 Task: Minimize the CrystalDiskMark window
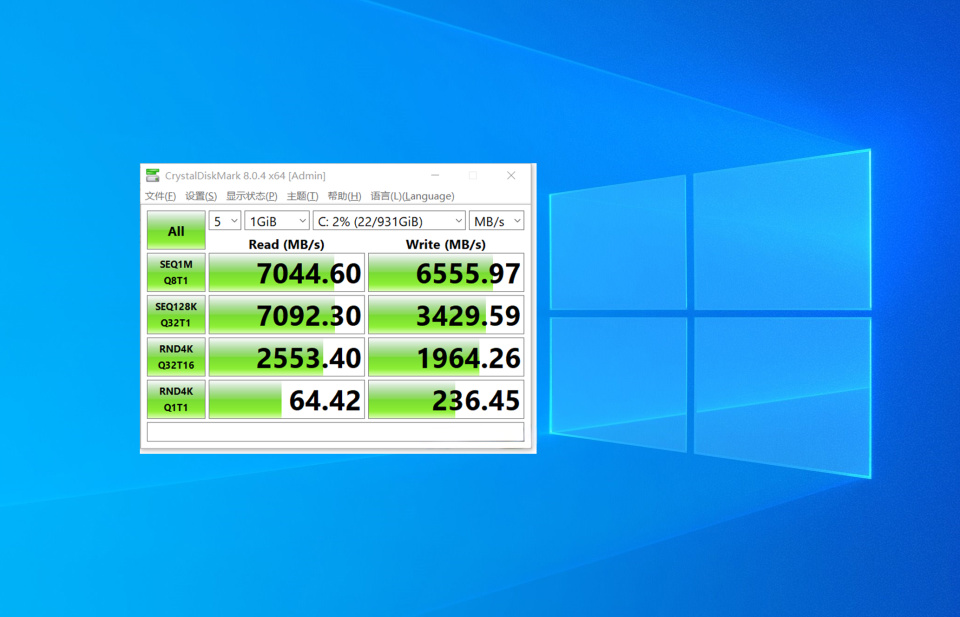pyautogui.click(x=435, y=176)
